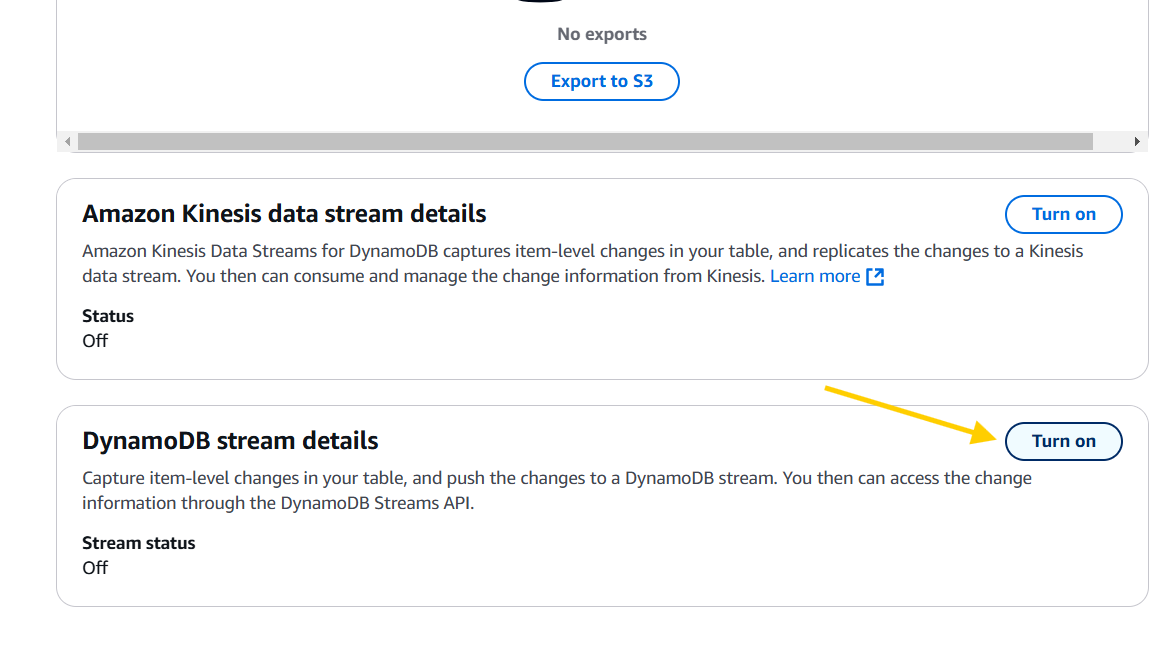The height and width of the screenshot is (662, 1172).
Task: Click the left arrow of the horizontal scrollbar
Action: pos(66,141)
